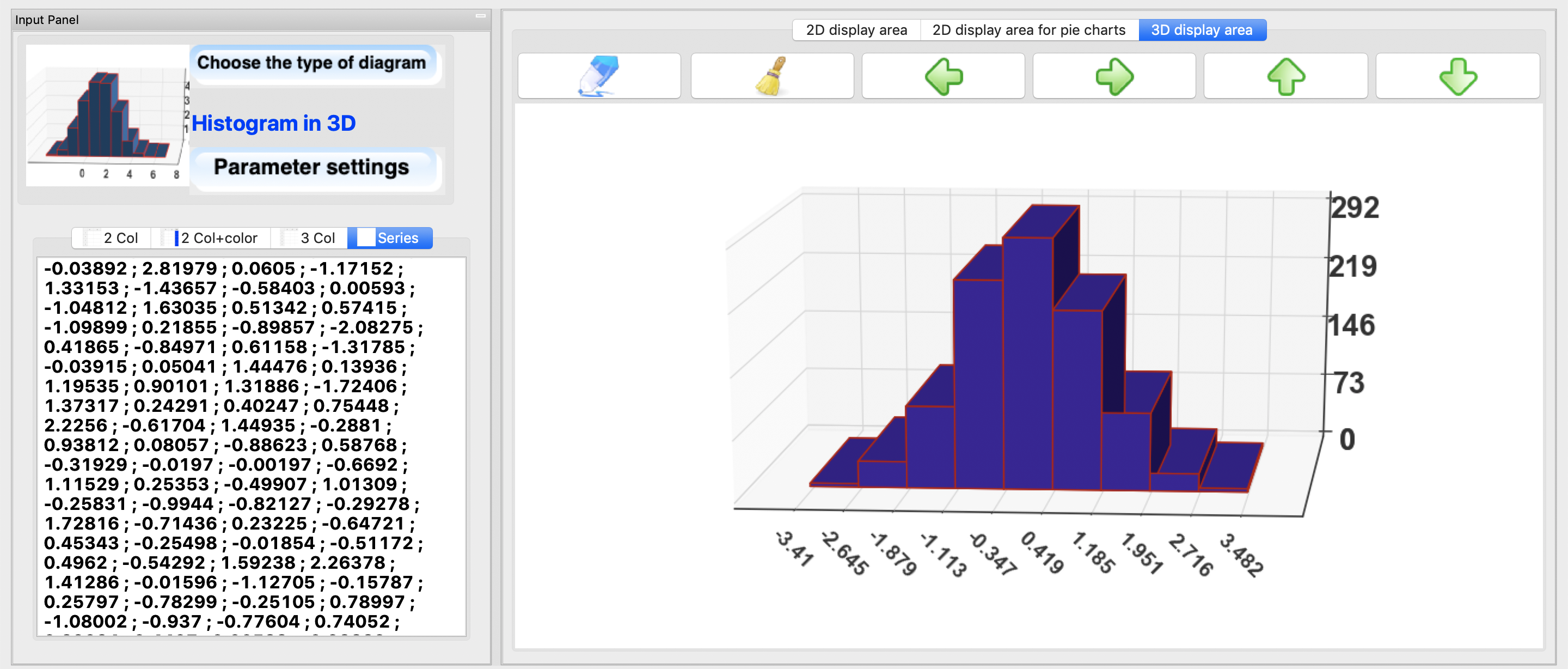Select the Series data tab
Viewport: 1568px width, 669px height.
[x=390, y=238]
